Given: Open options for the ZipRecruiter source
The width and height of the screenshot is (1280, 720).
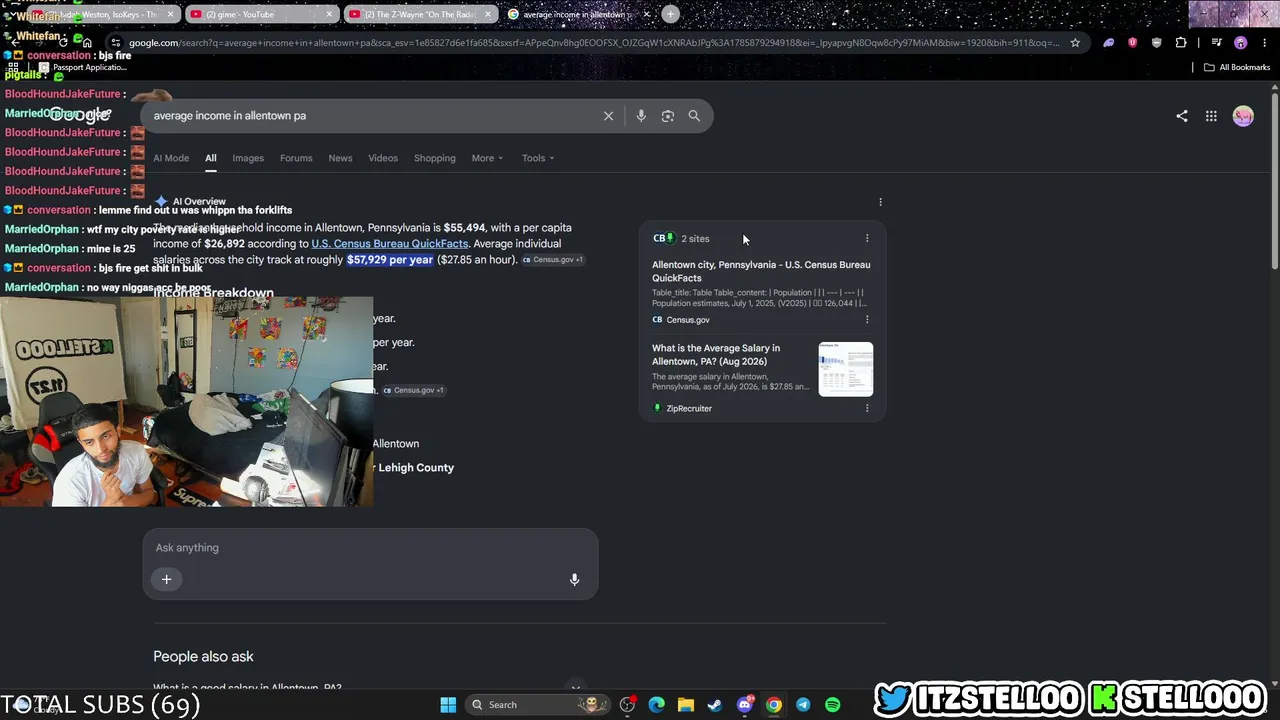Looking at the screenshot, I should (x=867, y=408).
